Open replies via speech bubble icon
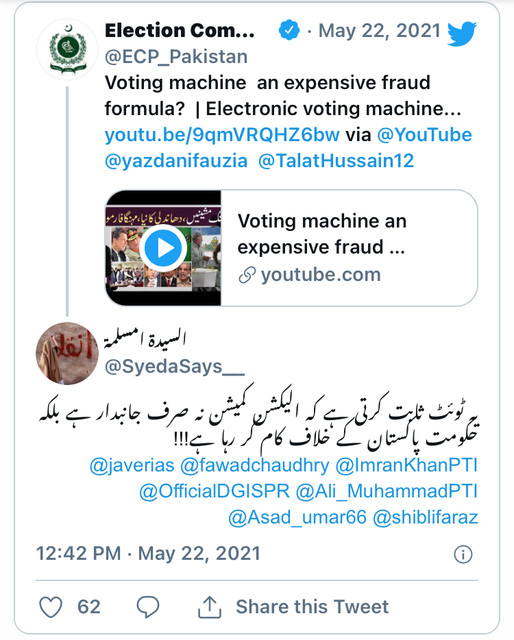Image resolution: width=514 pixels, height=640 pixels. (147, 607)
